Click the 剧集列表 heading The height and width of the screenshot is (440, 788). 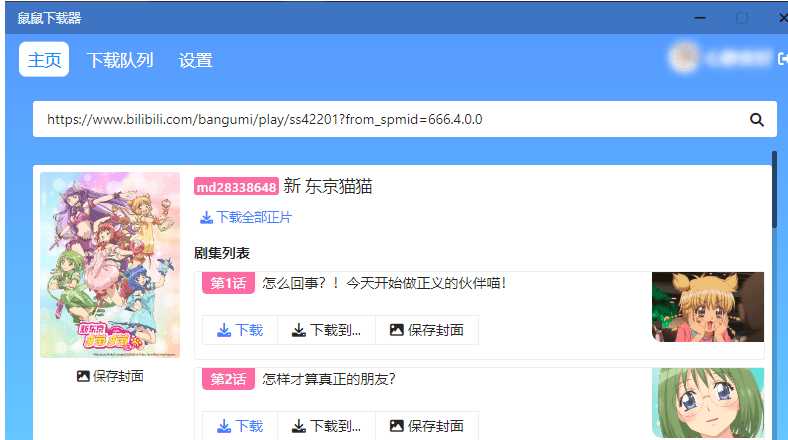(x=222, y=253)
